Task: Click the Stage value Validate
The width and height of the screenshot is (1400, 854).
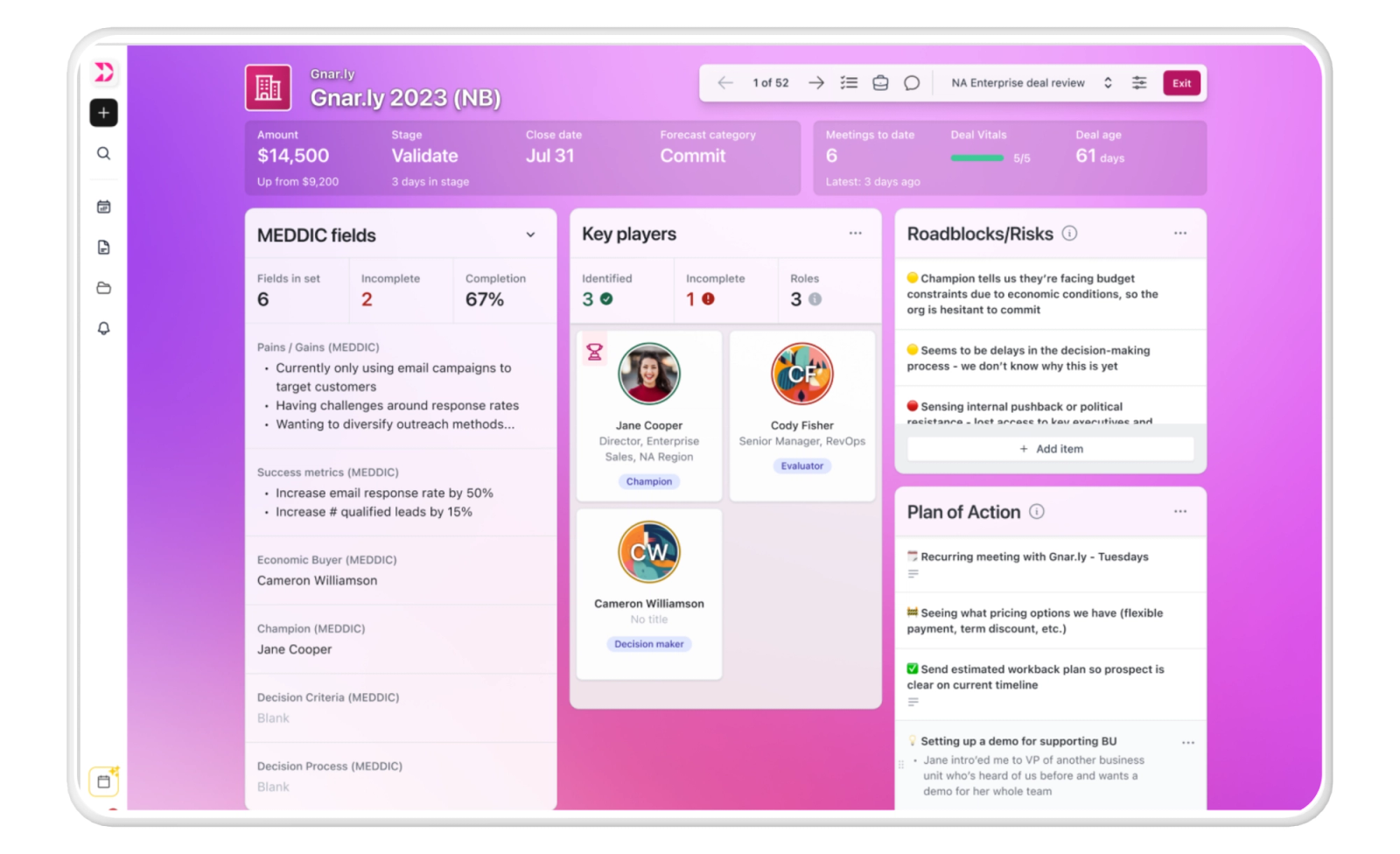Action: (x=425, y=156)
